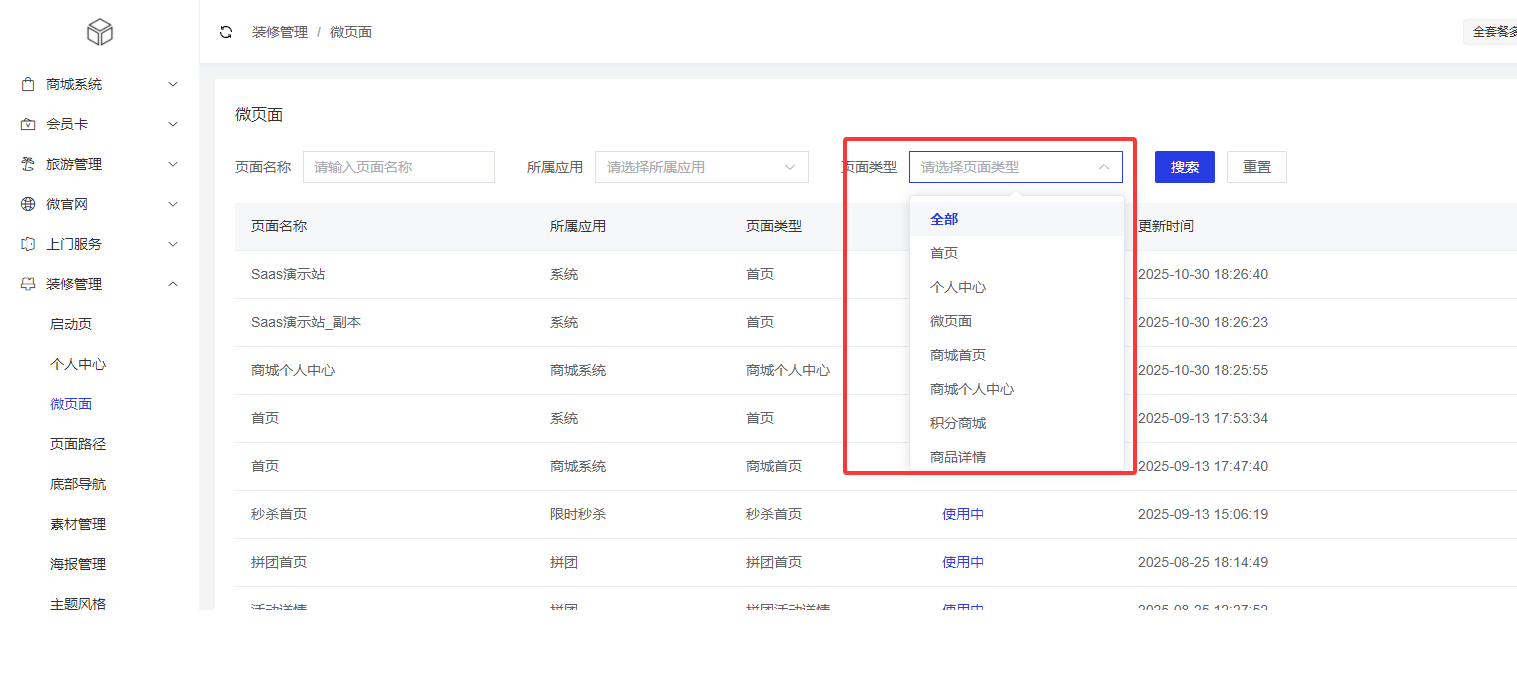Click the refresh icon beside breadcrumb

(x=226, y=32)
